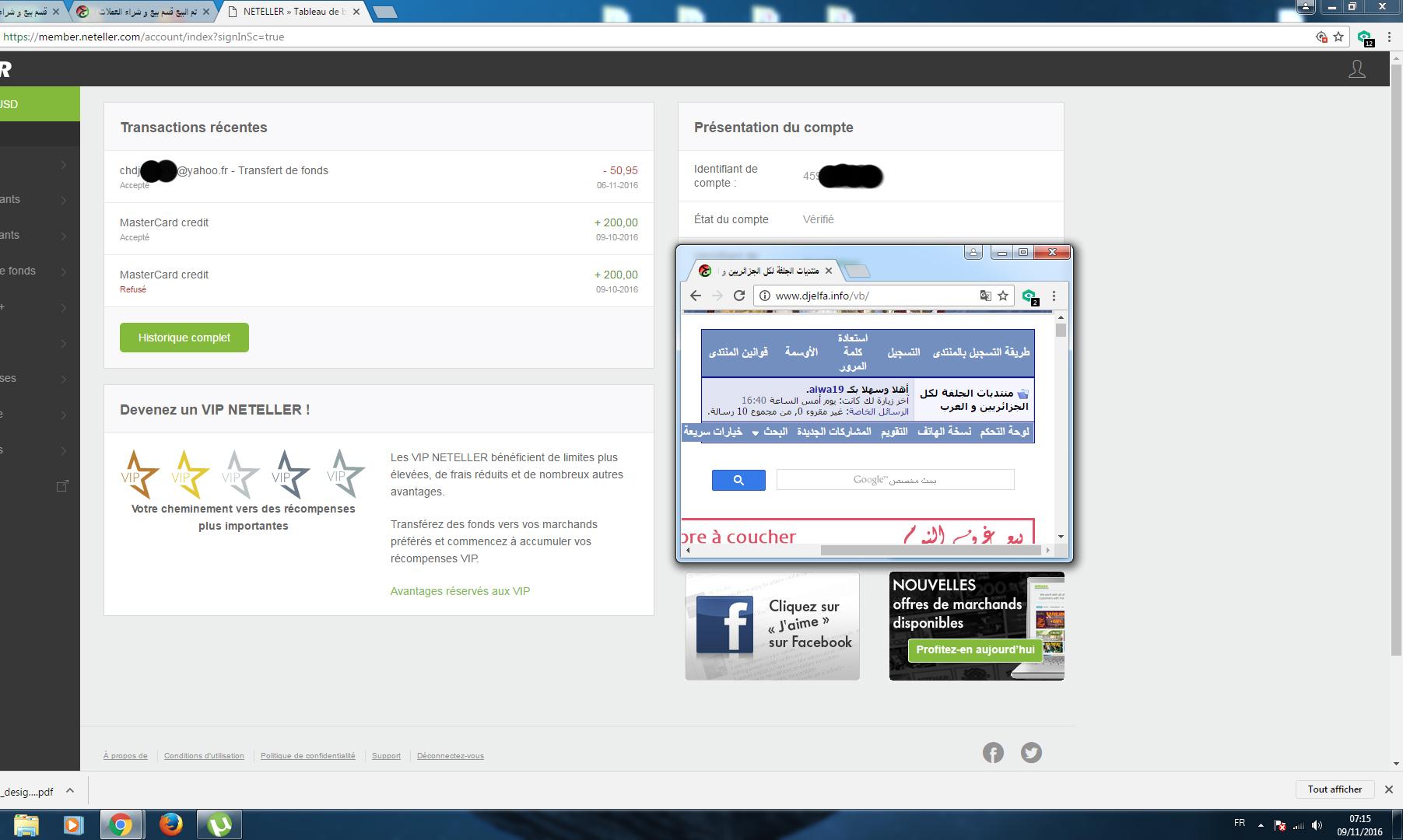Screen dimensions: 1403x840
Task: Switch to the تم البيع قسم بيع و شراء العملات tab
Action: [146, 12]
